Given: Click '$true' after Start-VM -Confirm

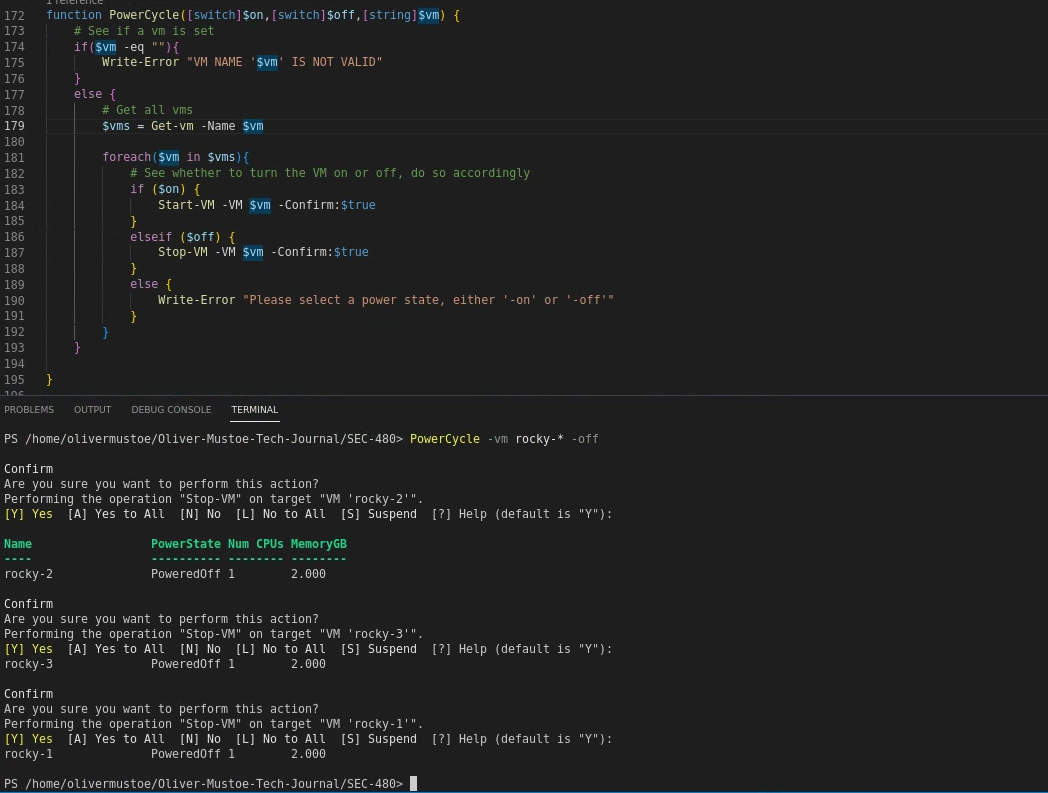Looking at the screenshot, I should tap(358, 205).
